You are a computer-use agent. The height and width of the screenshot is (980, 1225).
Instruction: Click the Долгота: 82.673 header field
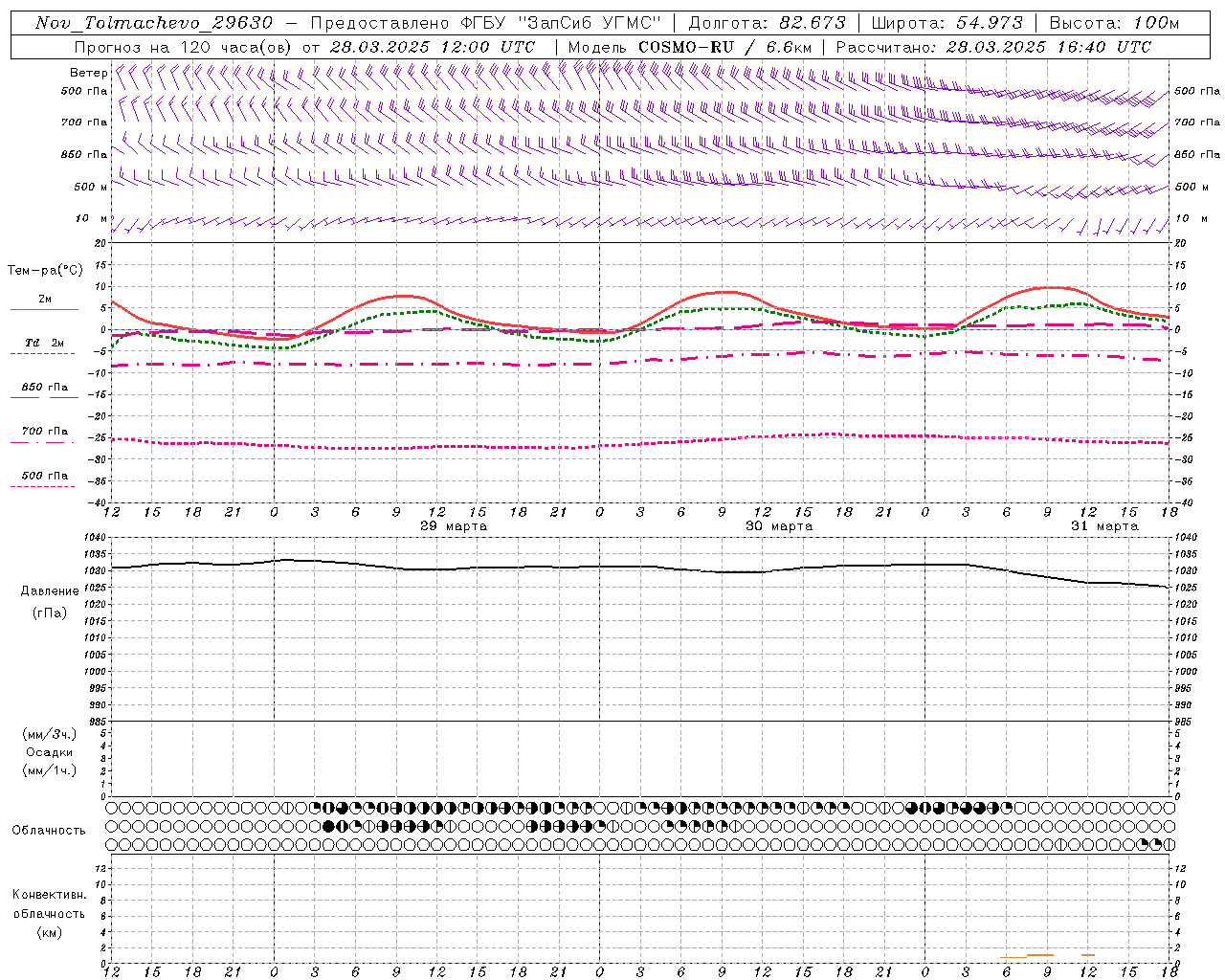coord(767,23)
